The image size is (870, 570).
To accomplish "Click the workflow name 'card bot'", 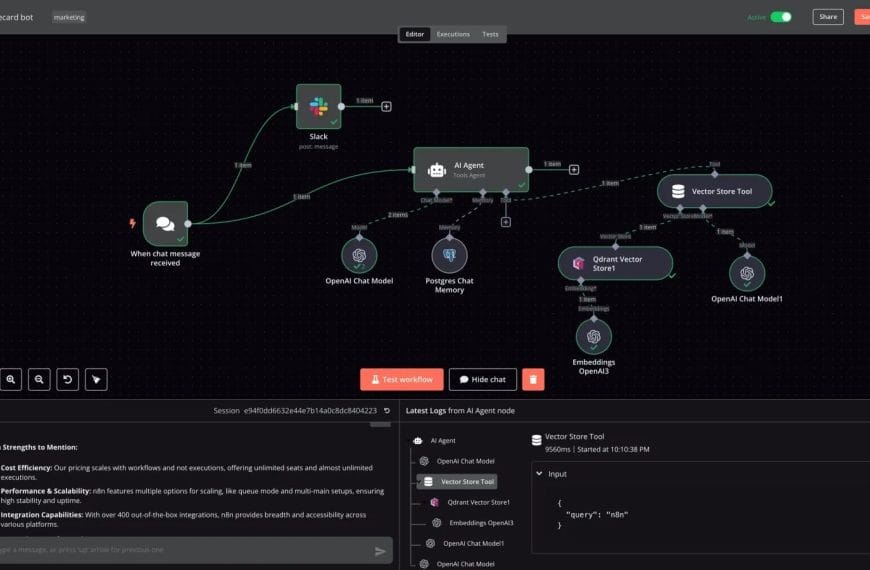I will 16,17.
